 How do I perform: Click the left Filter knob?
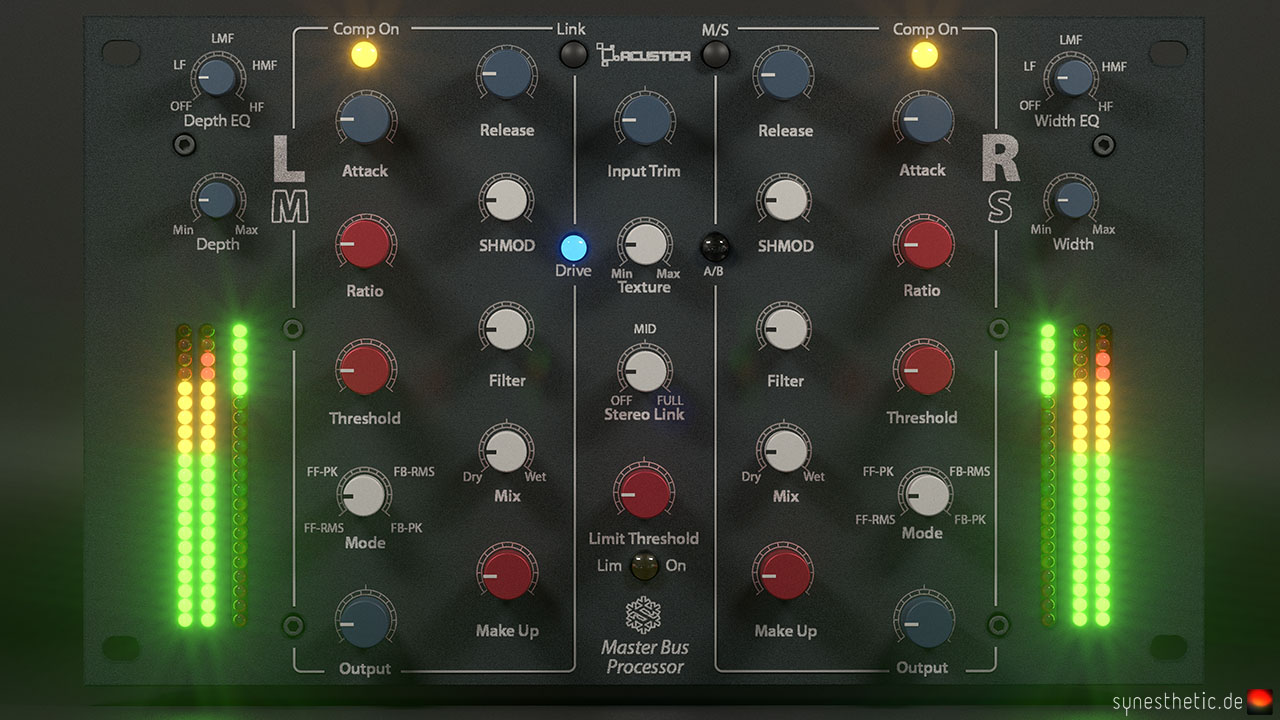point(507,329)
